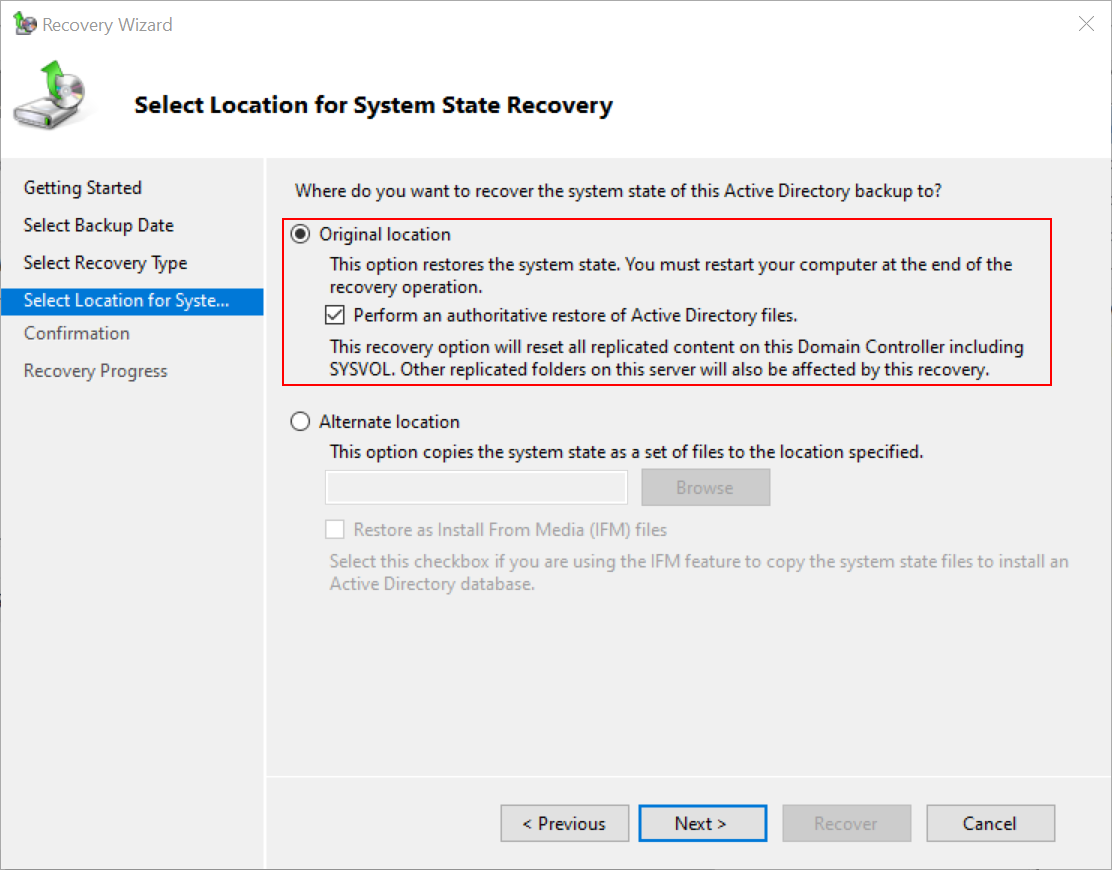Open the Recovery Progress step
Viewport: 1112px width, 870px height.
[x=95, y=370]
